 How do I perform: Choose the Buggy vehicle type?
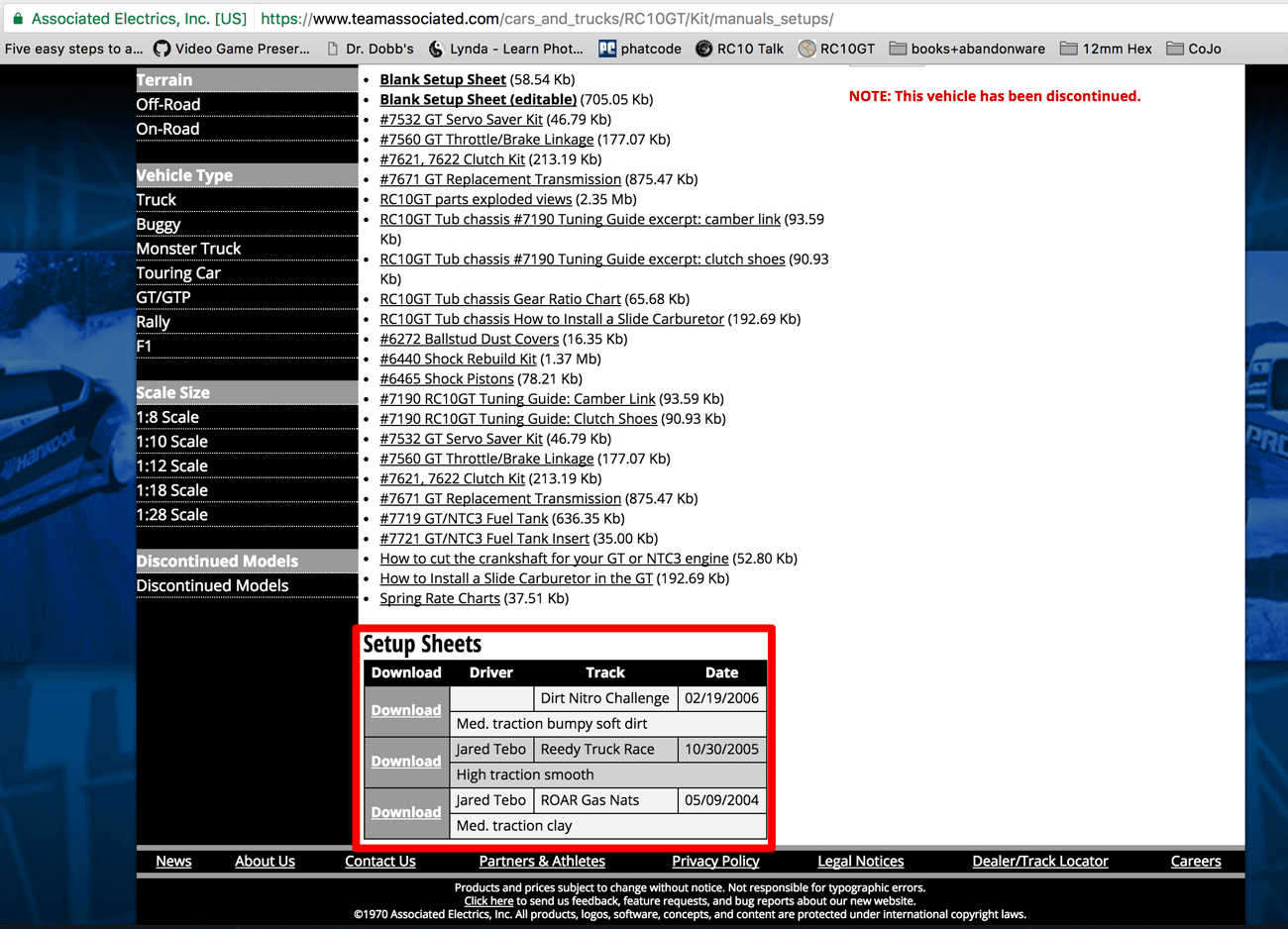pyautogui.click(x=159, y=224)
